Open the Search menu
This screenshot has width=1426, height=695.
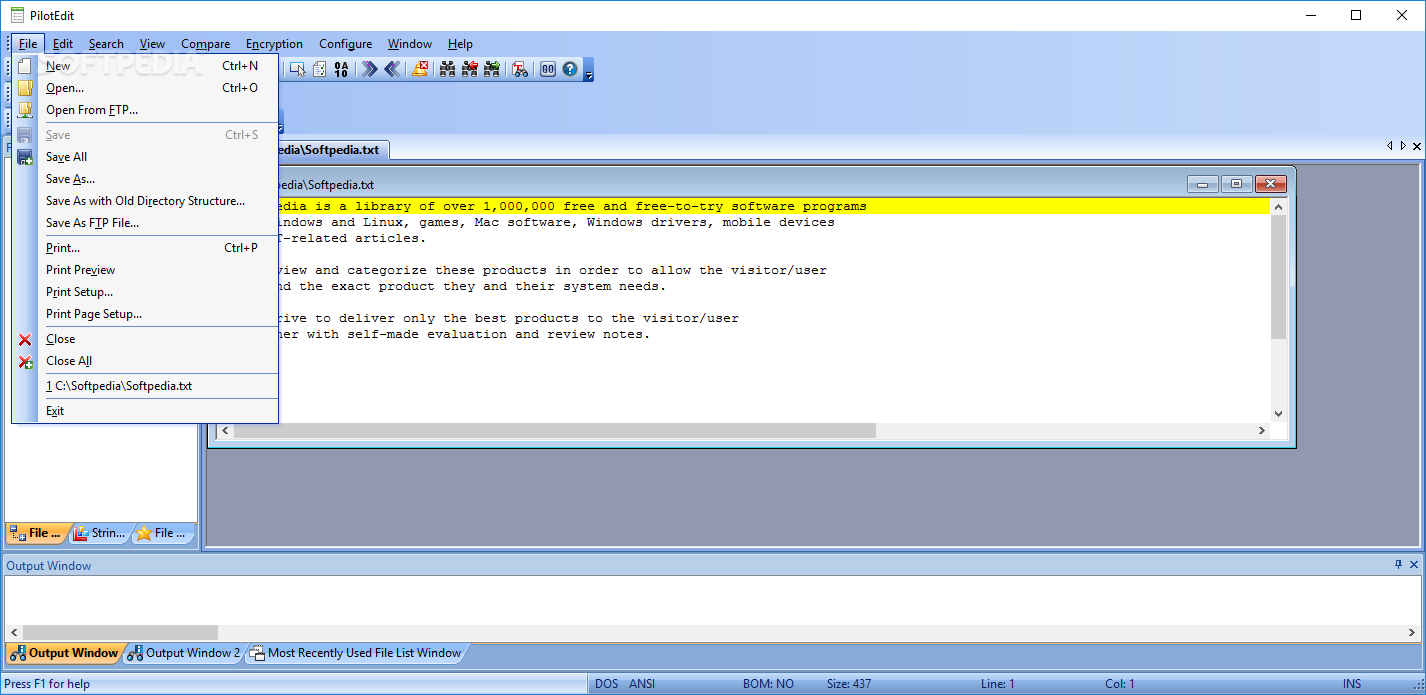click(106, 44)
